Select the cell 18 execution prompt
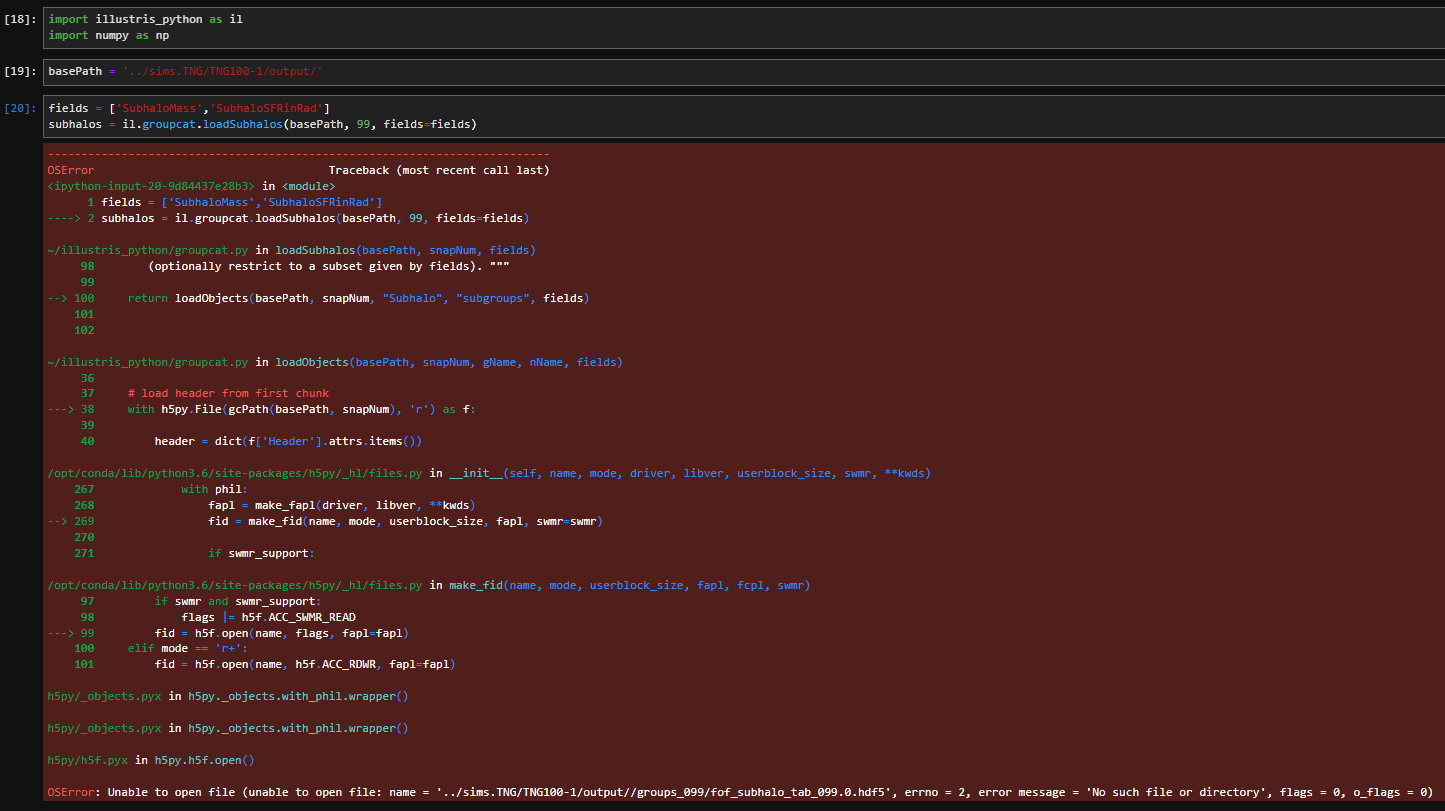 pos(20,19)
